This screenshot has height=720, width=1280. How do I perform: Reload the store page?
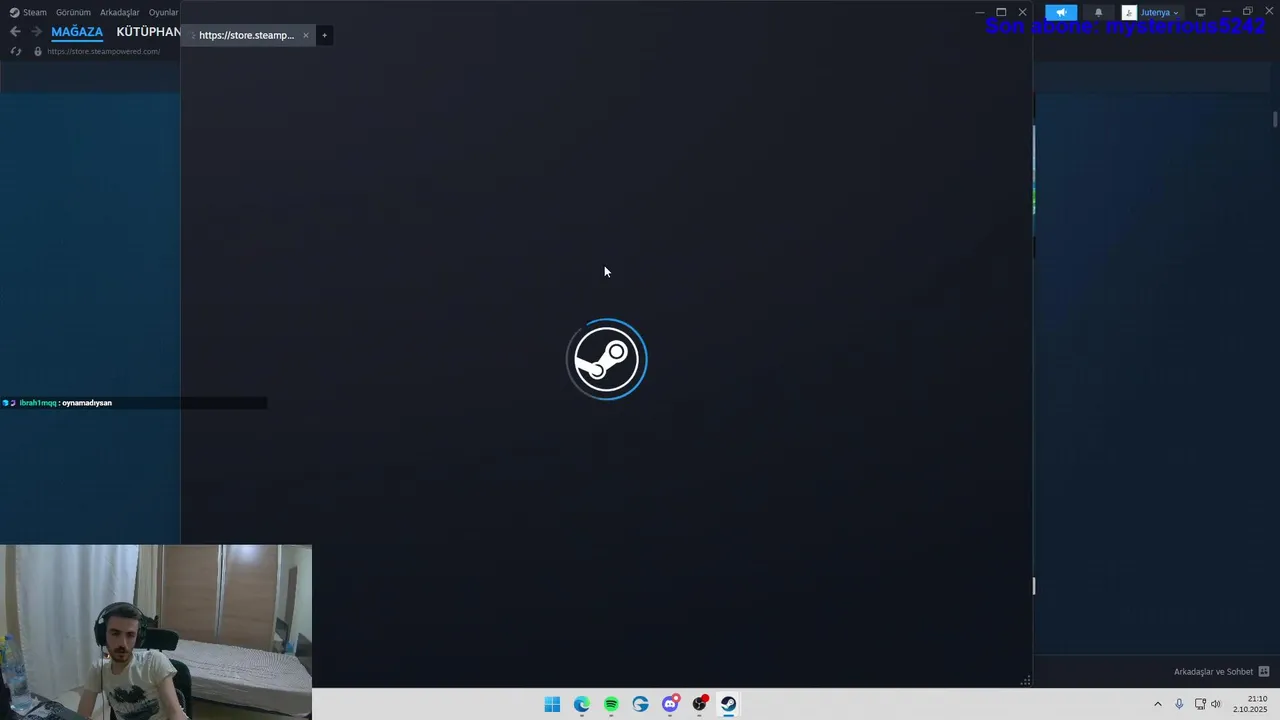pos(15,51)
